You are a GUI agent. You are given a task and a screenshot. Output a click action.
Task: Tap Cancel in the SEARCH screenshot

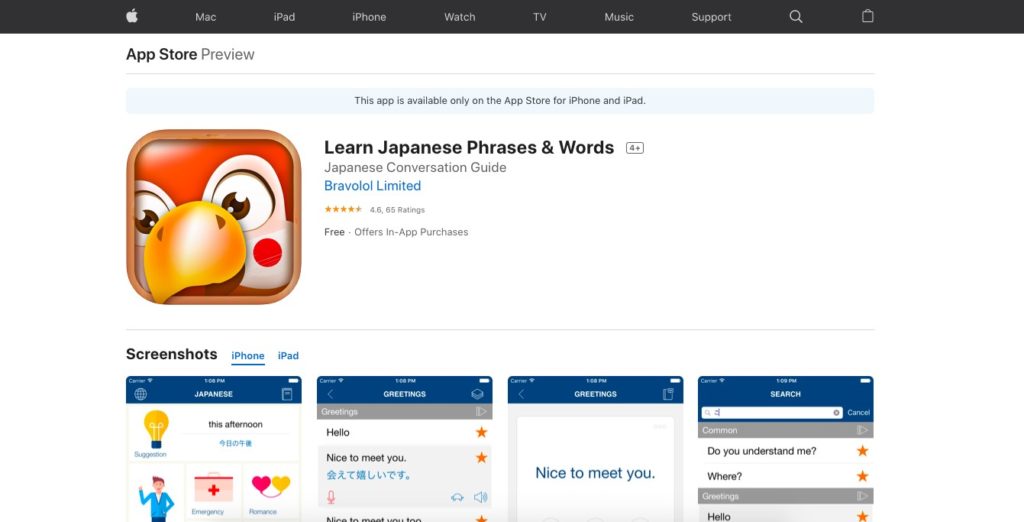tap(858, 412)
